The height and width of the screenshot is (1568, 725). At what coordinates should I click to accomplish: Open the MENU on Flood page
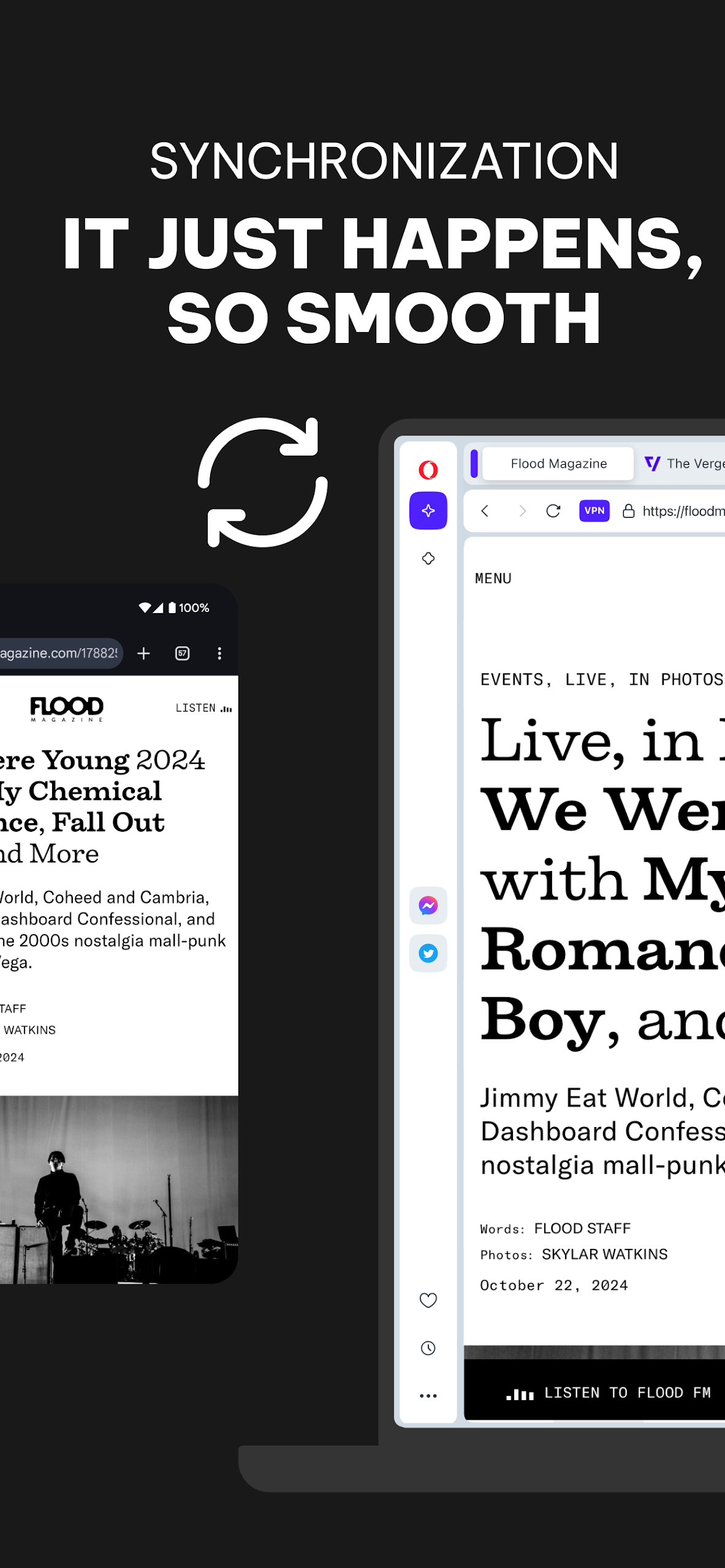[493, 579]
